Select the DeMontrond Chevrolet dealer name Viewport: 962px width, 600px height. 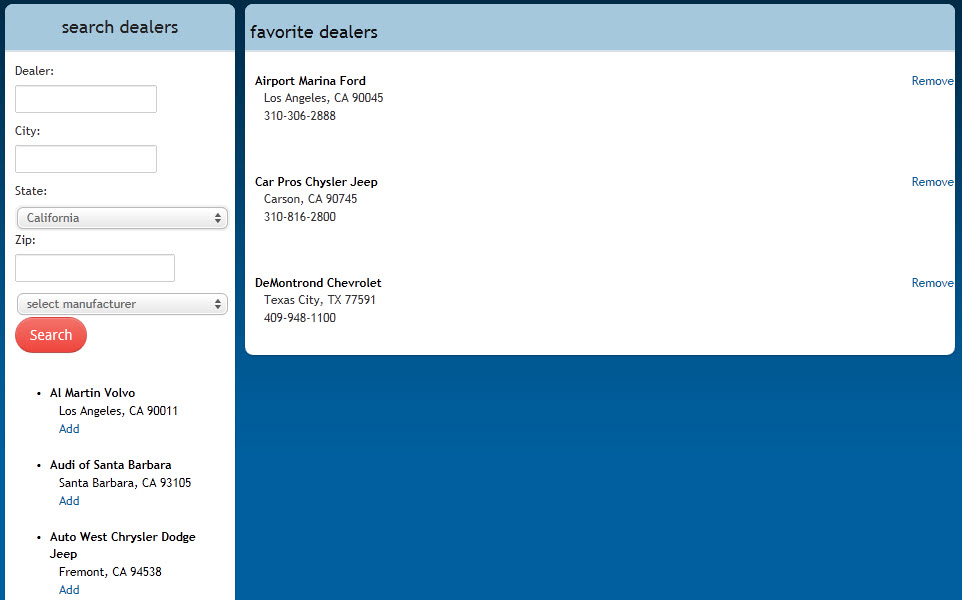(x=318, y=283)
